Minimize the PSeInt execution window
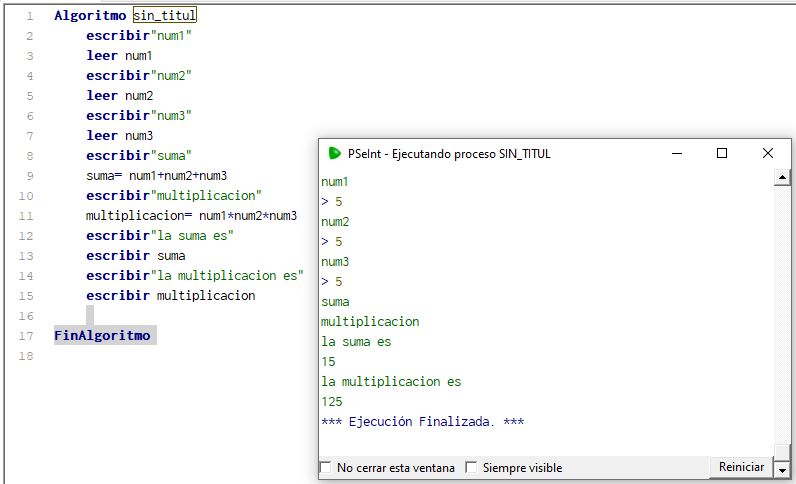The height and width of the screenshot is (484, 796). click(x=676, y=153)
